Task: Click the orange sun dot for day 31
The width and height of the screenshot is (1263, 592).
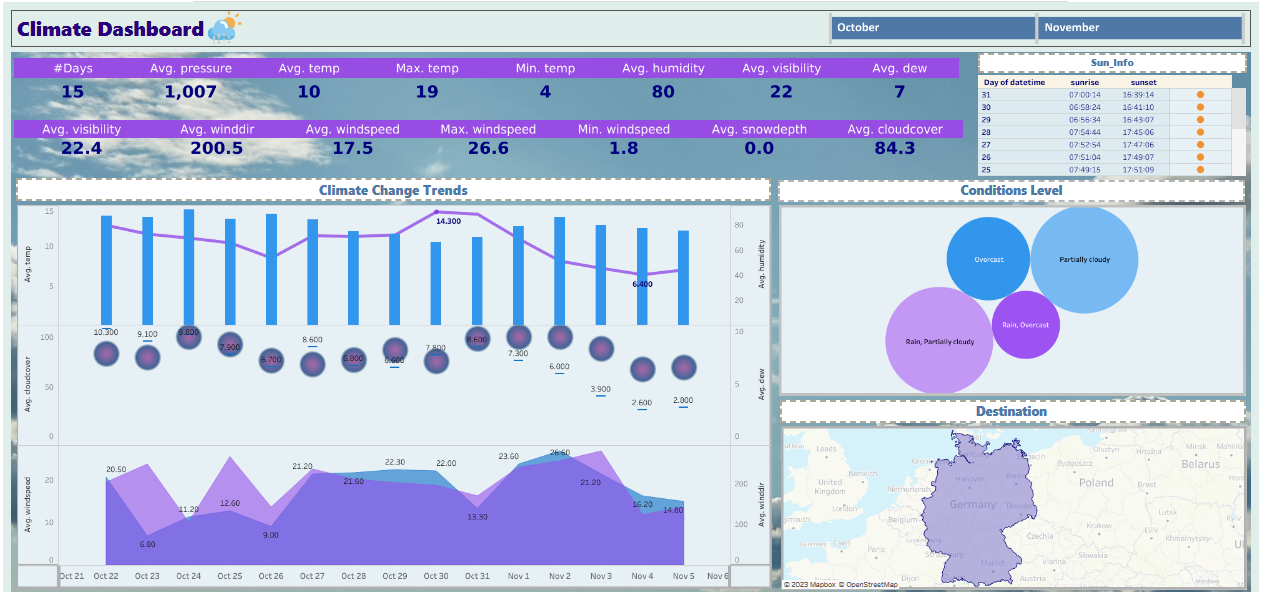Action: pyautogui.click(x=1200, y=95)
